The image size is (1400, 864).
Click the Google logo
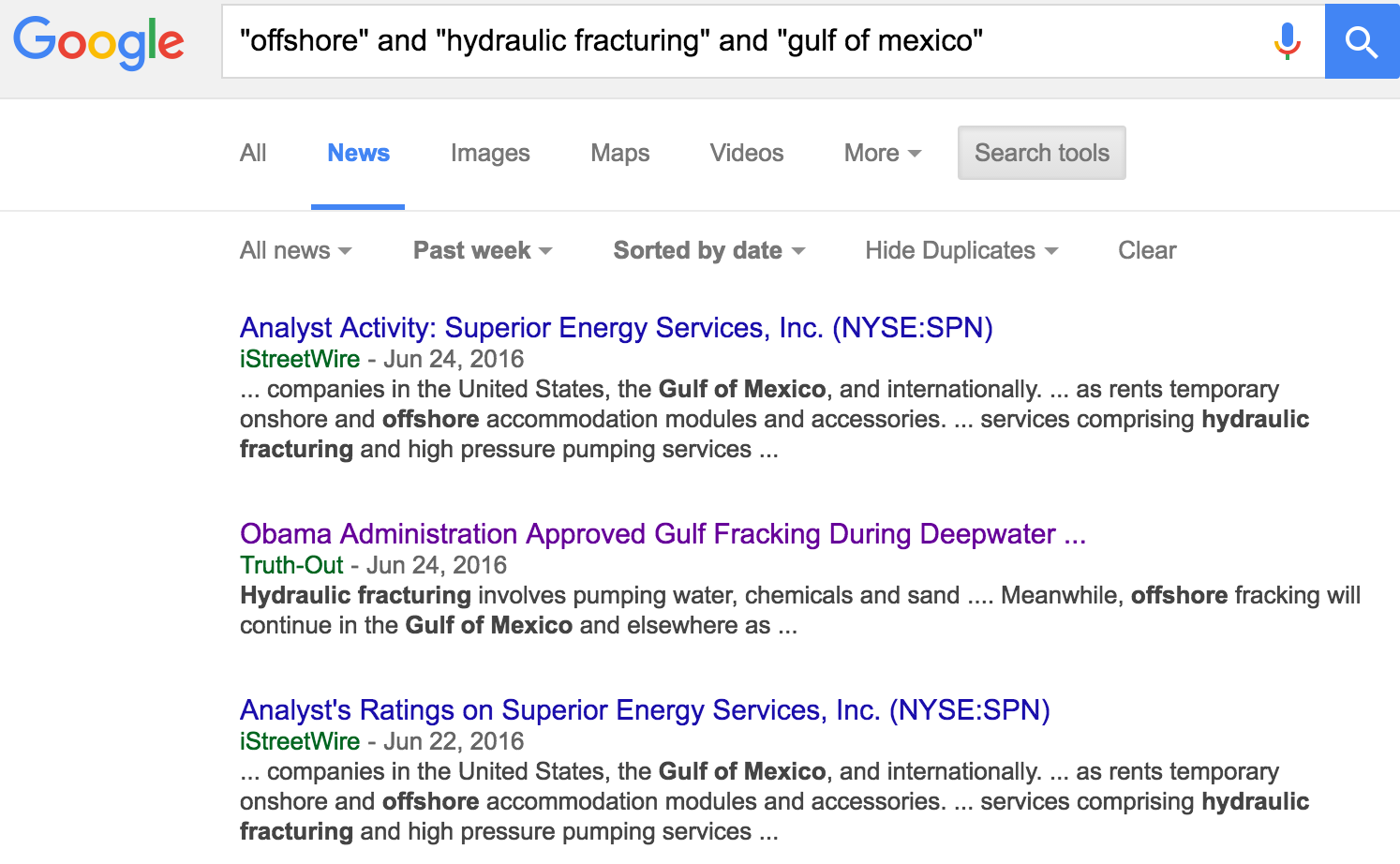point(98,42)
